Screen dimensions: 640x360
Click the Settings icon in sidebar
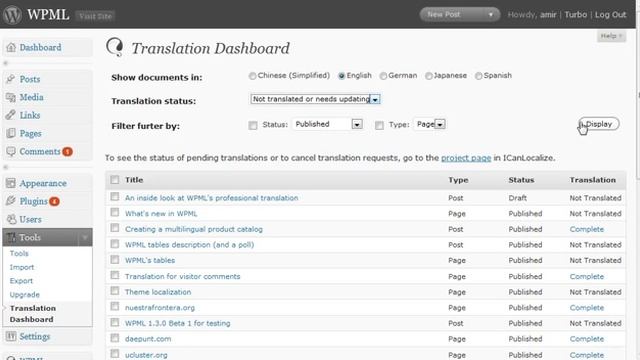click(x=11, y=336)
